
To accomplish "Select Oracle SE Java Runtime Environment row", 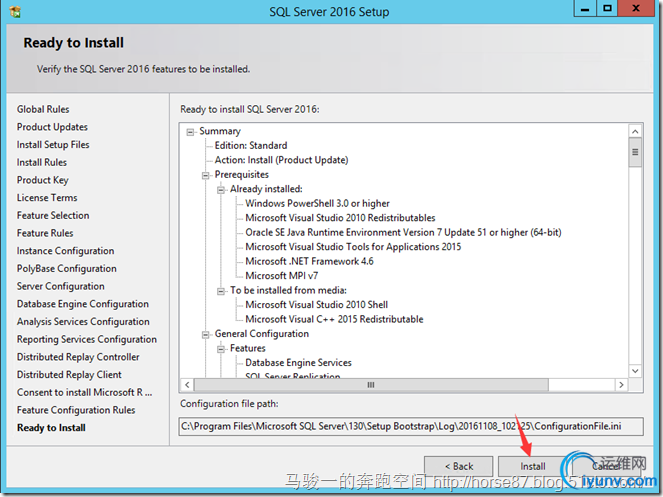I will (x=403, y=233).
